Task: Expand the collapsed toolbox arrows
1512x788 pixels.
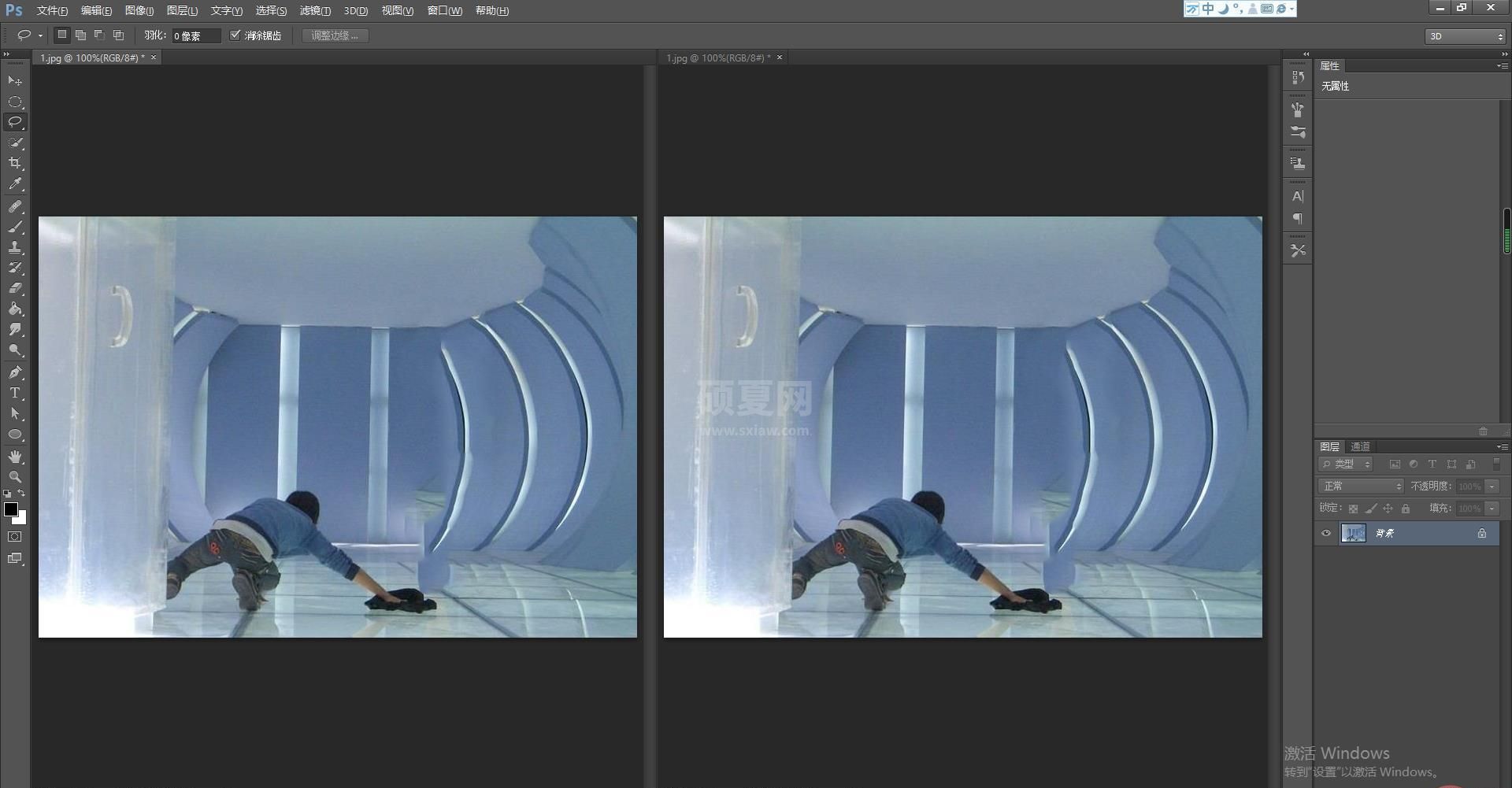Action: [6, 54]
